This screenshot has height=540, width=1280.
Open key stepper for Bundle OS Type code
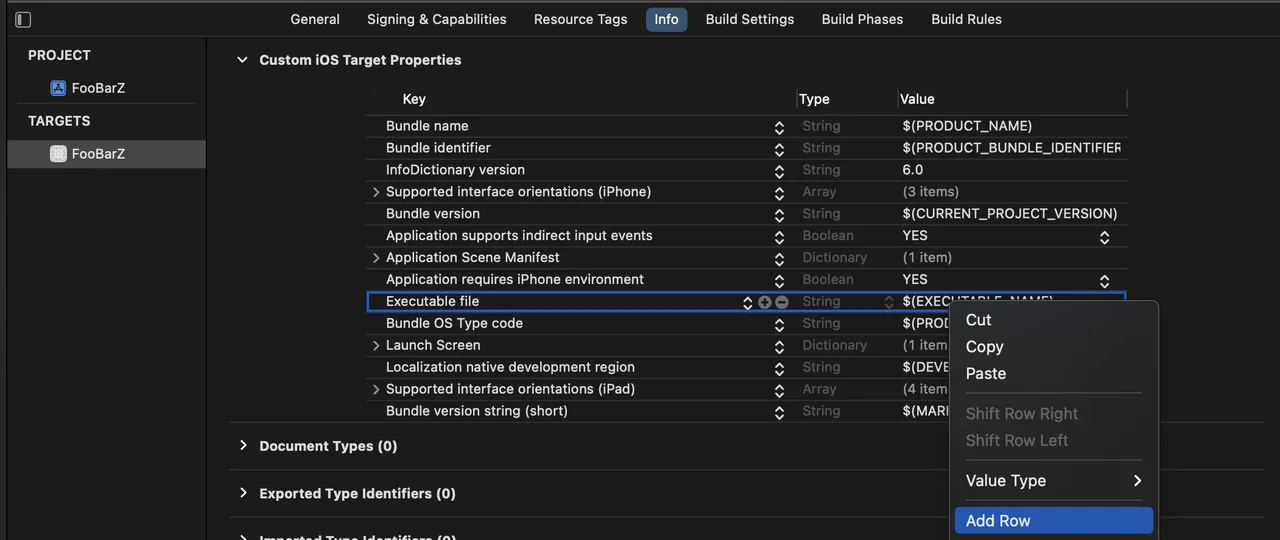point(779,324)
